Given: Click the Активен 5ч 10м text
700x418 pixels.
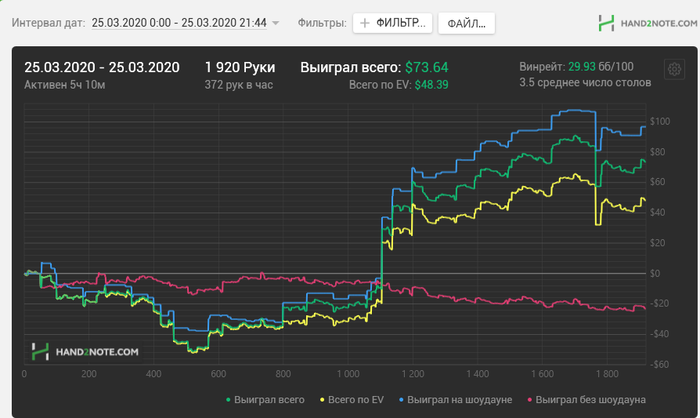Looking at the screenshot, I should click(65, 85).
